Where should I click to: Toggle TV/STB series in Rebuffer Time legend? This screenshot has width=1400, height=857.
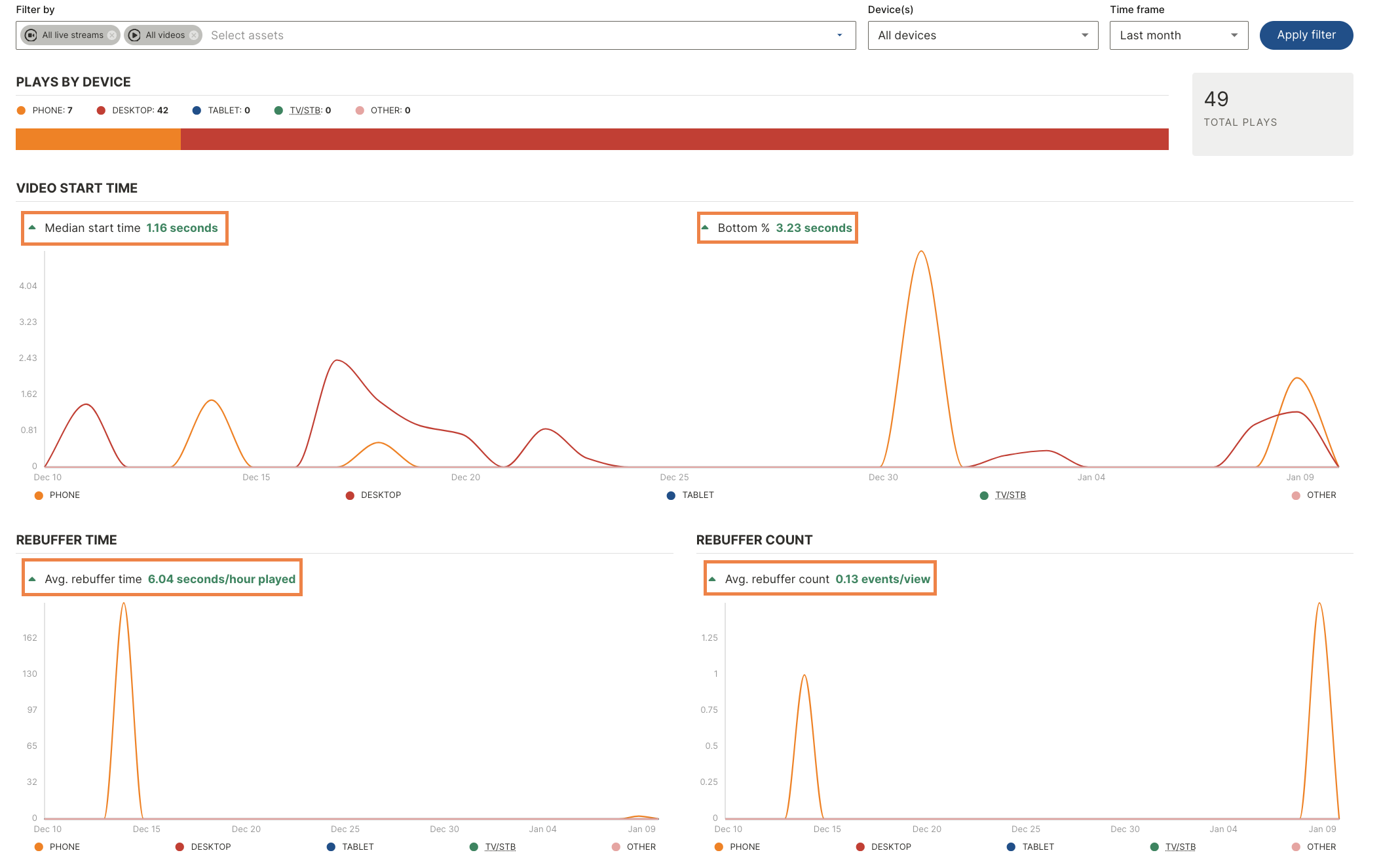pyautogui.click(x=493, y=847)
